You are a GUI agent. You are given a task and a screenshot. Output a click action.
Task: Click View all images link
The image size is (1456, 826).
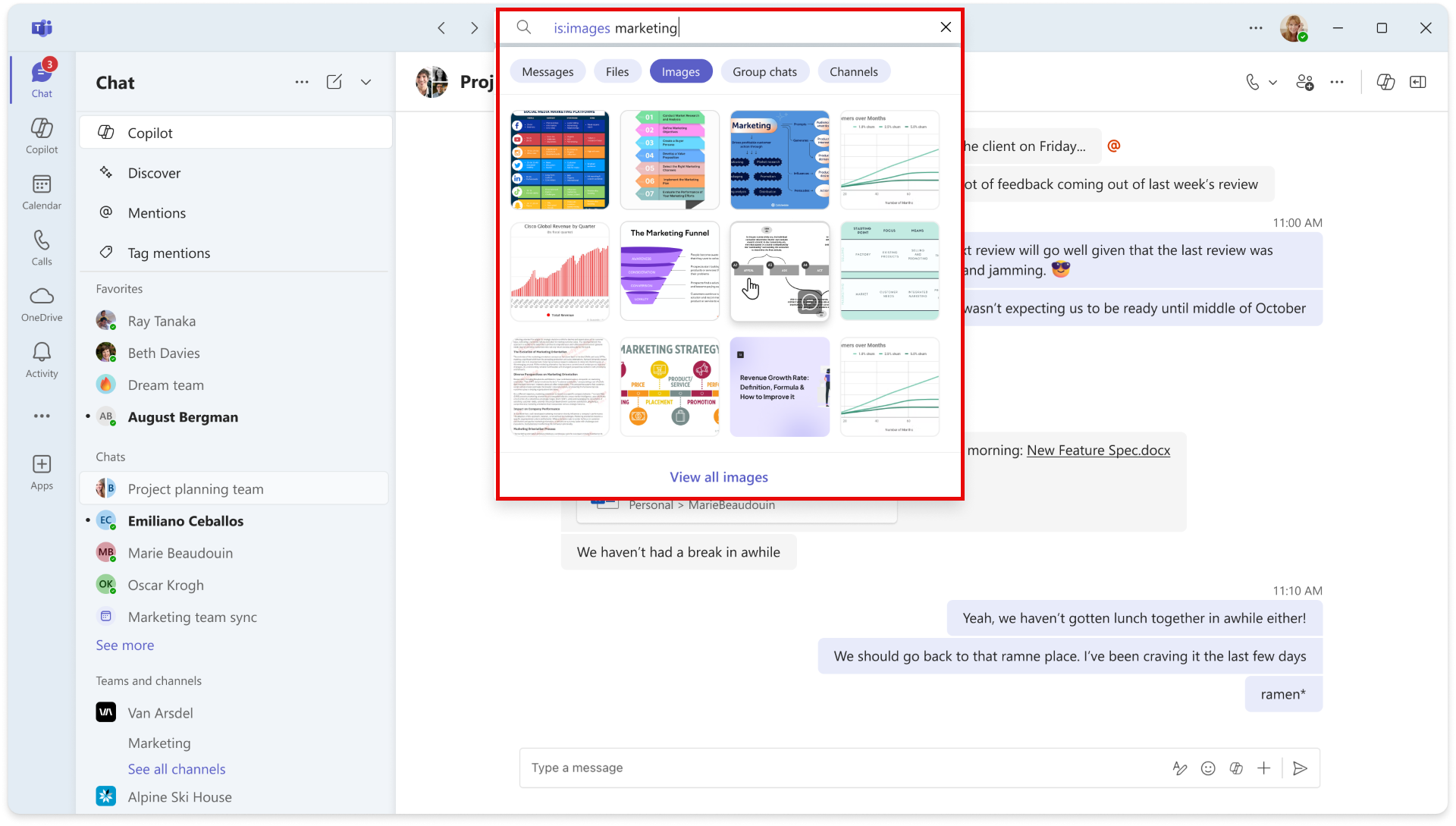(x=718, y=477)
